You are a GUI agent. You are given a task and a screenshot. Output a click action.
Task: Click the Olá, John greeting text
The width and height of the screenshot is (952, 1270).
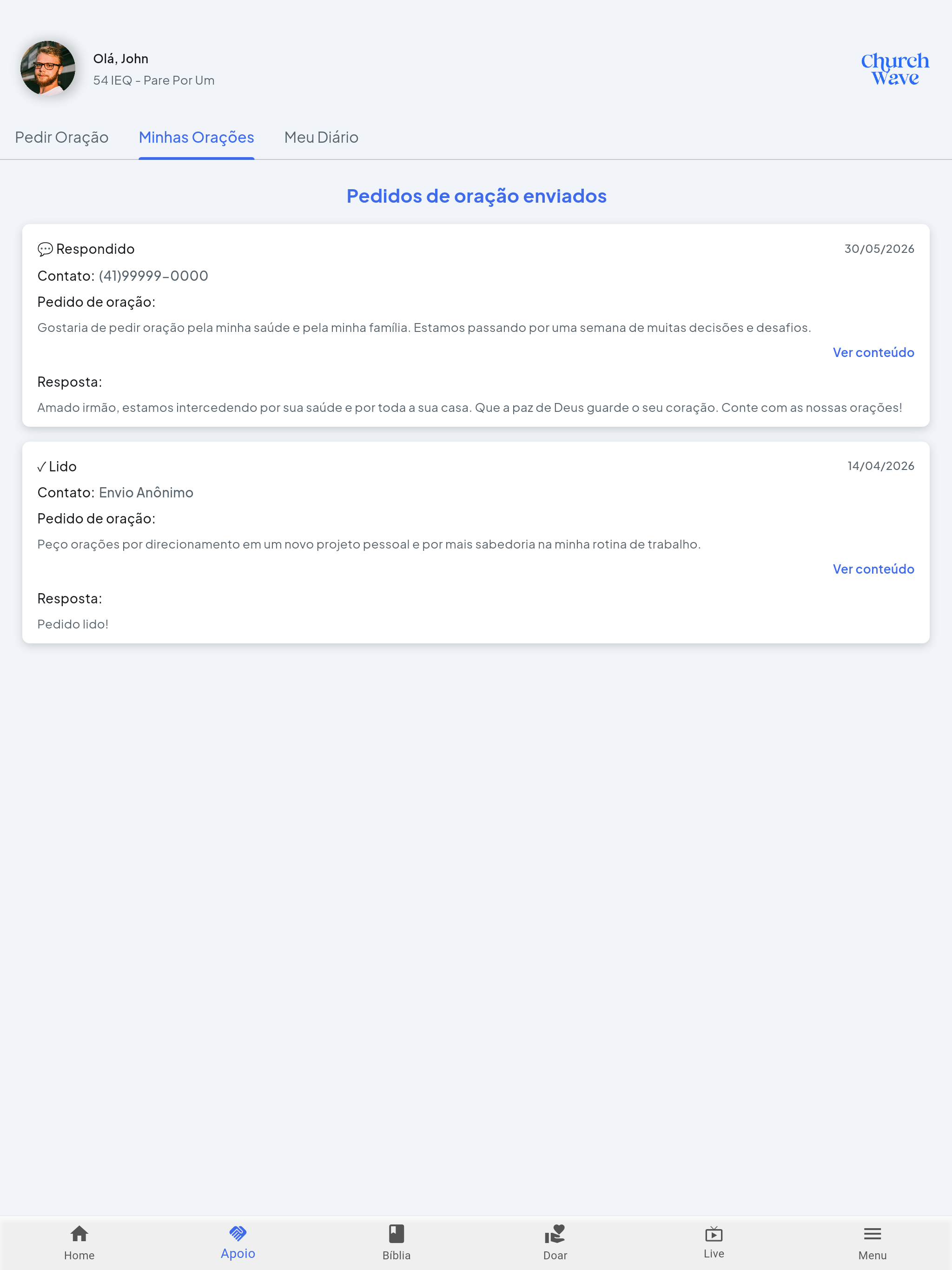tap(120, 59)
